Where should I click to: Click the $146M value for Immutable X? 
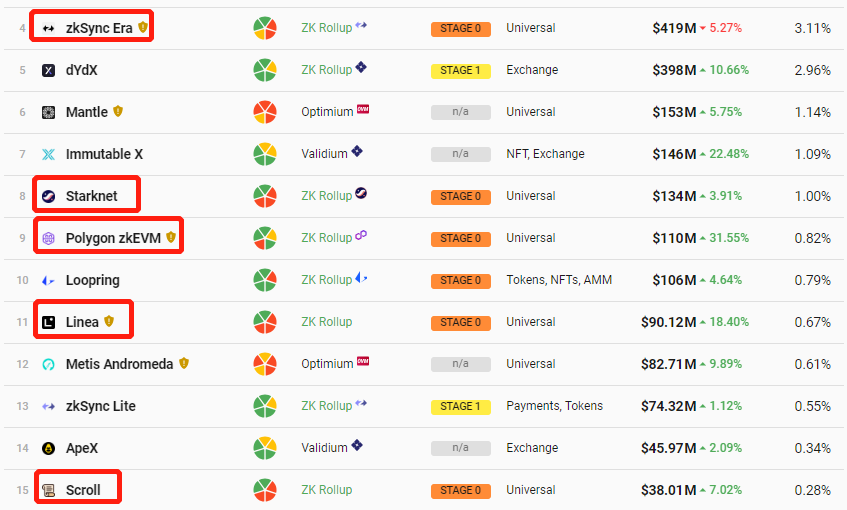pos(674,154)
